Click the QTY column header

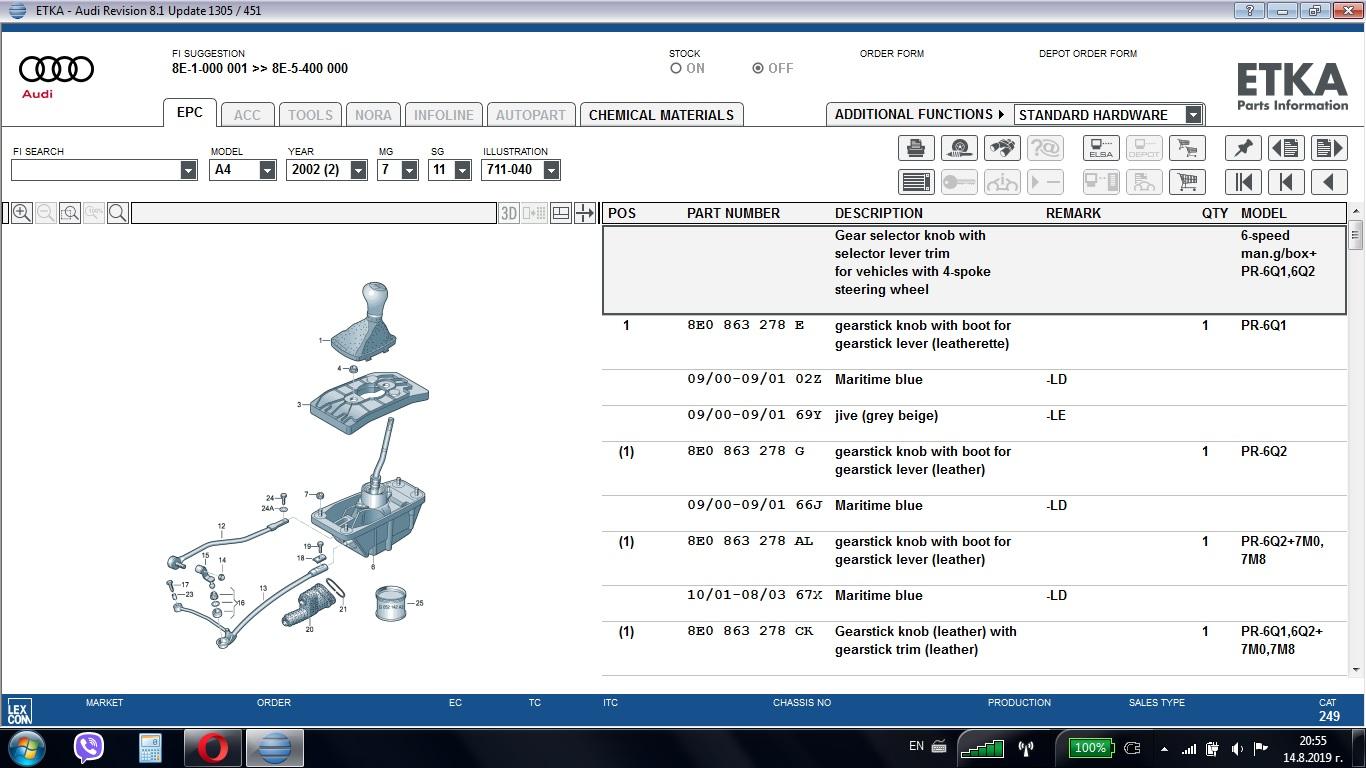(1215, 213)
